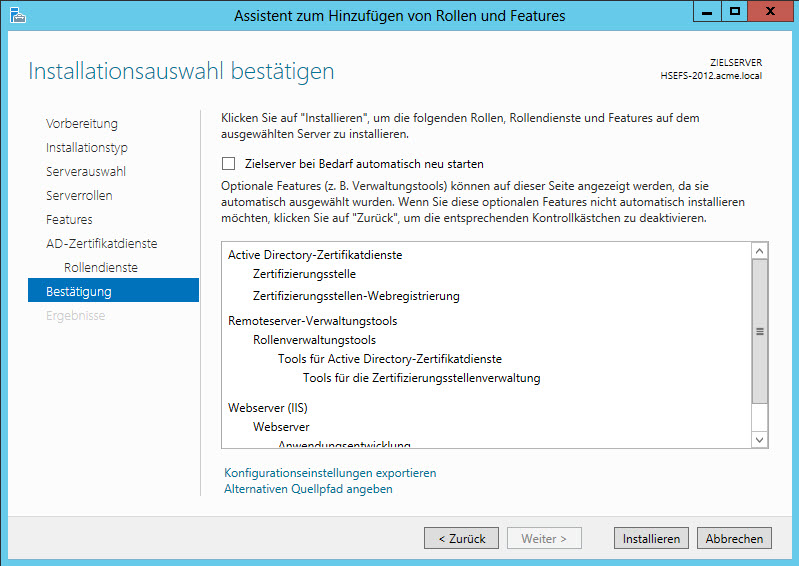Click the Zurück button
Image resolution: width=799 pixels, height=566 pixels.
pos(461,538)
